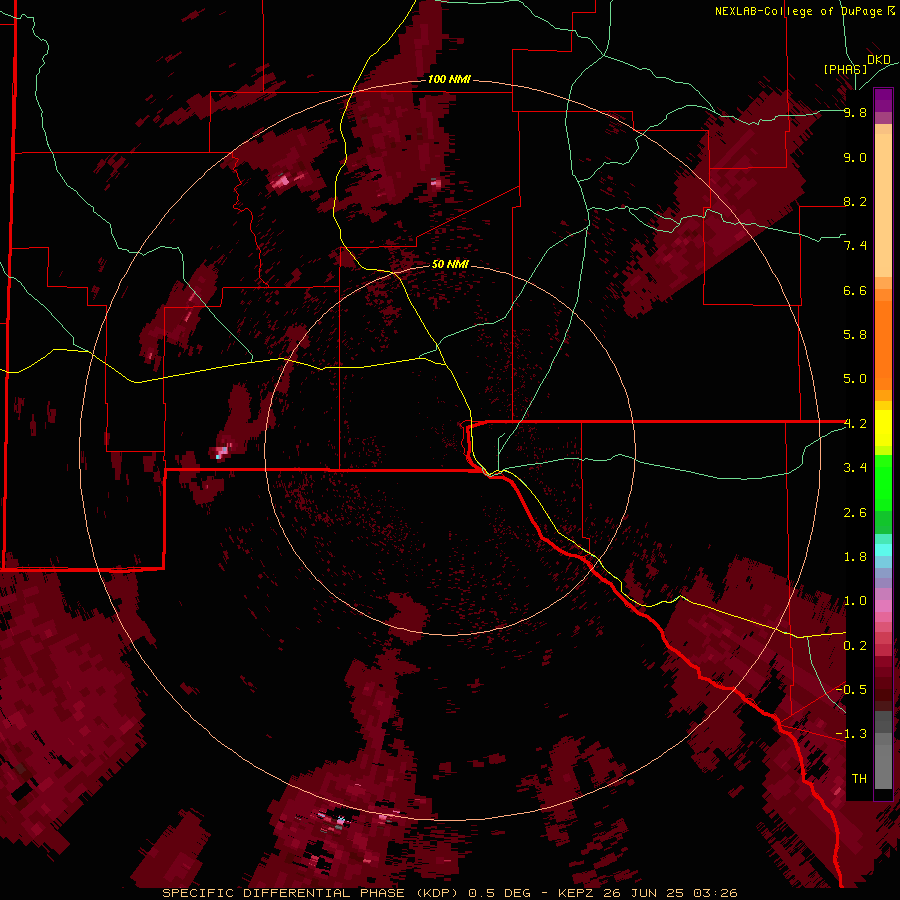This screenshot has height=900, width=900.
Task: Pick the purple swatch atop the color bar
Action: tap(883, 100)
